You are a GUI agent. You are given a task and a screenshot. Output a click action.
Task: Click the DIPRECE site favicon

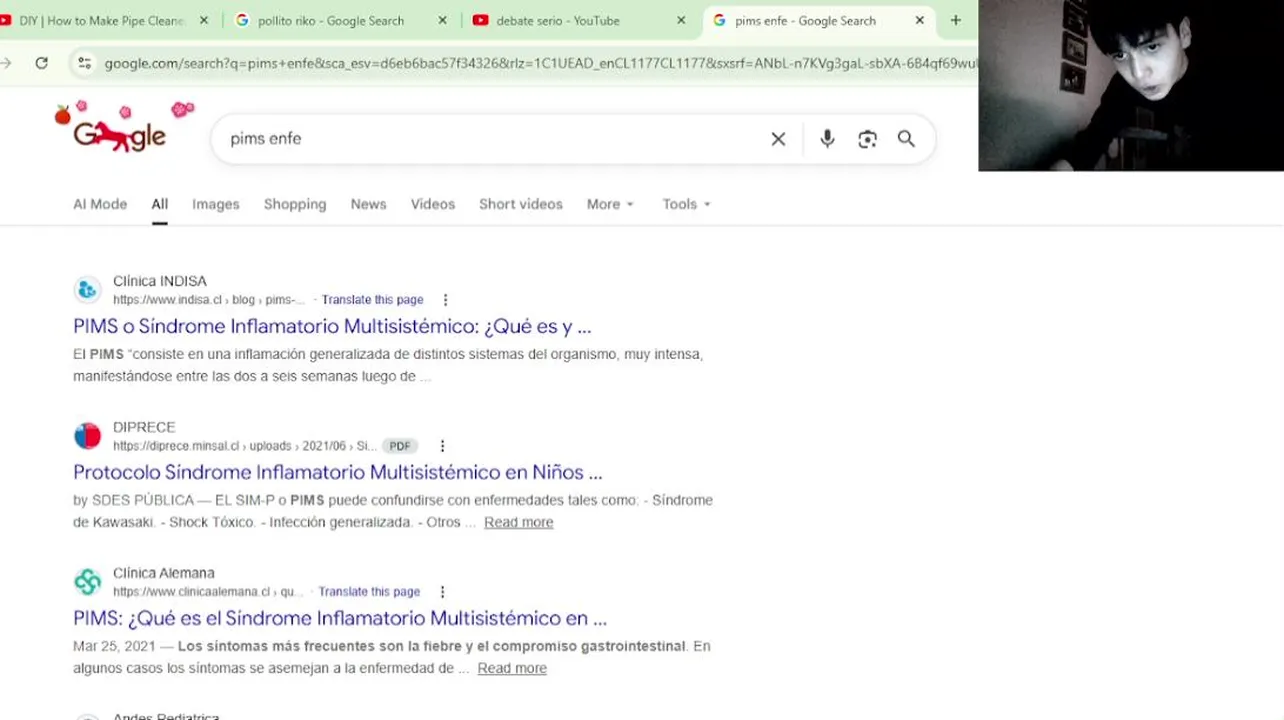click(x=88, y=436)
